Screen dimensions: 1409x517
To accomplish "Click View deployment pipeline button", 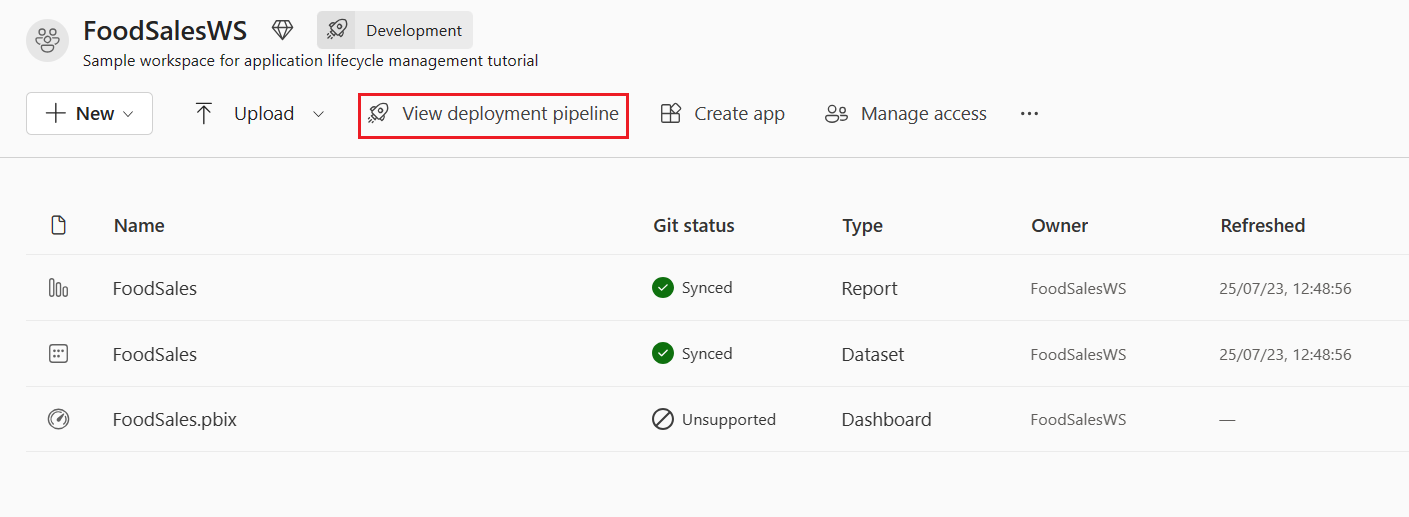I will (493, 114).
